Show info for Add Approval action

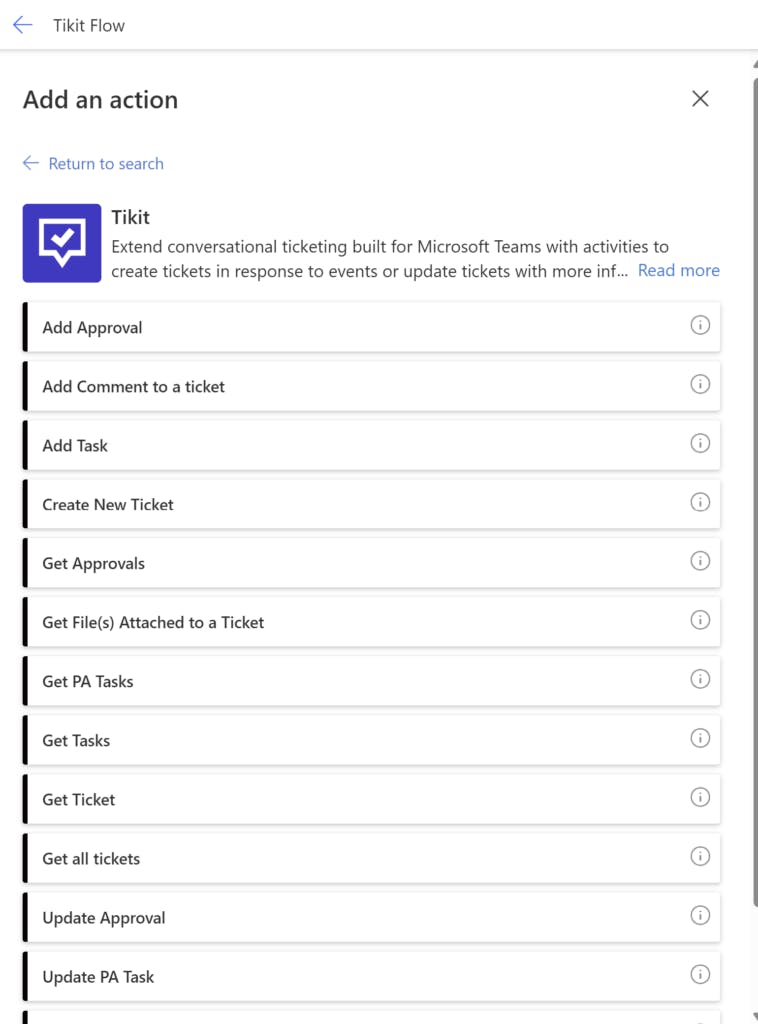(x=700, y=325)
